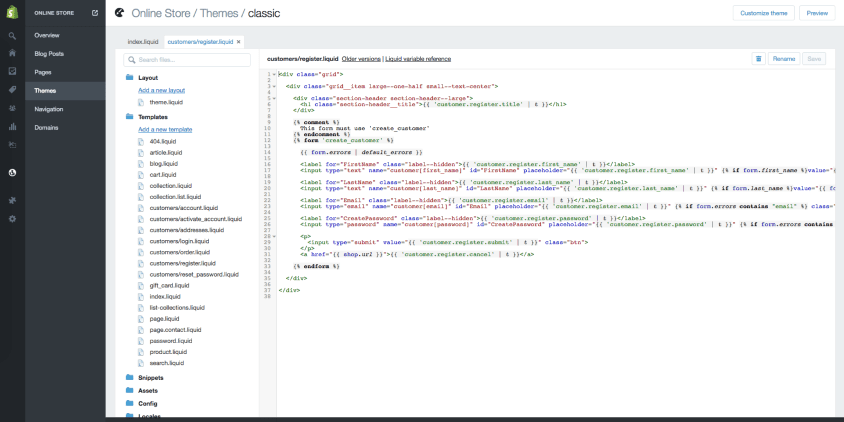Image resolution: width=844 pixels, height=422 pixels.
Task: Click the Shopify bag logo
Action: pyautogui.click(x=12, y=12)
